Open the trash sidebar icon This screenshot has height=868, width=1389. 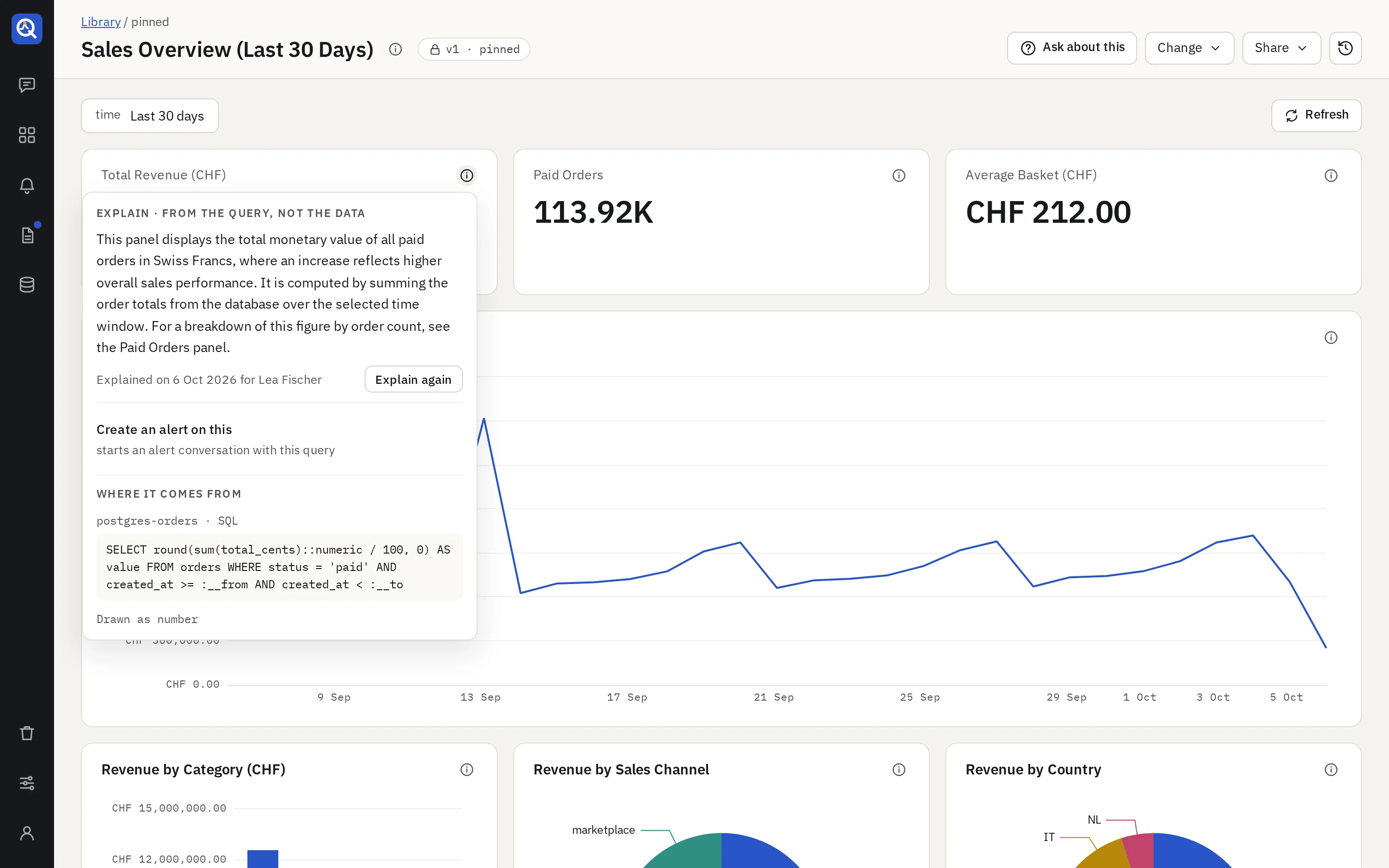click(27, 733)
